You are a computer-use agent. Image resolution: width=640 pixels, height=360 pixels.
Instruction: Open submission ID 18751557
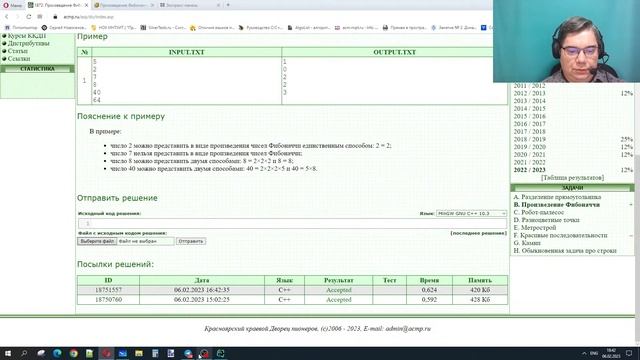pyautogui.click(x=108, y=290)
